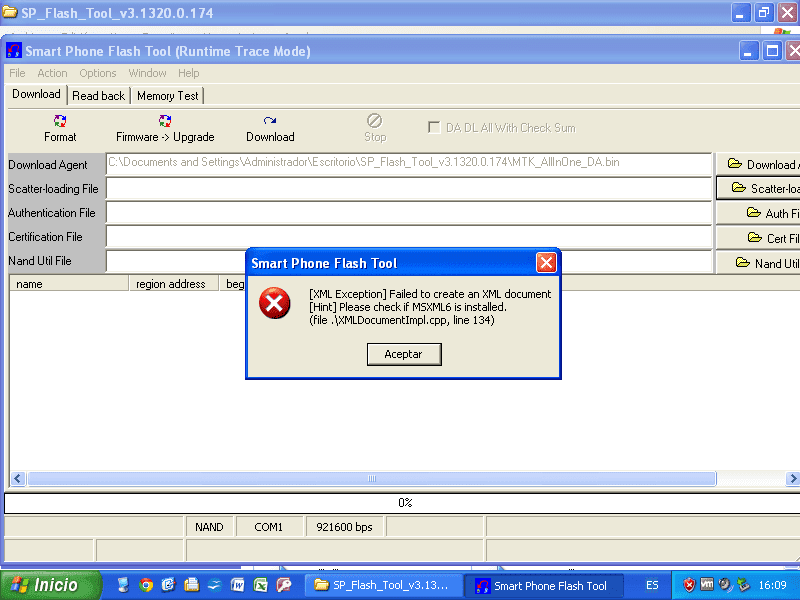The image size is (800, 600).
Task: Open the Window menu
Action: point(147,73)
